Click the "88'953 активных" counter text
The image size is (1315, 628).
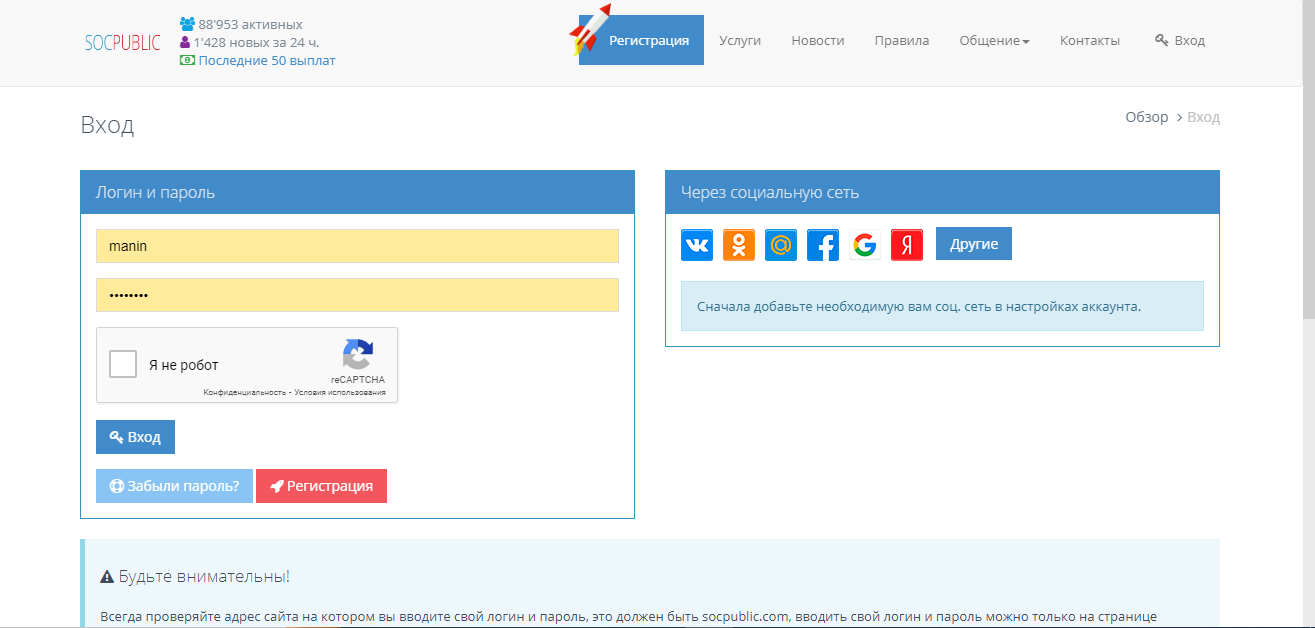(x=250, y=24)
